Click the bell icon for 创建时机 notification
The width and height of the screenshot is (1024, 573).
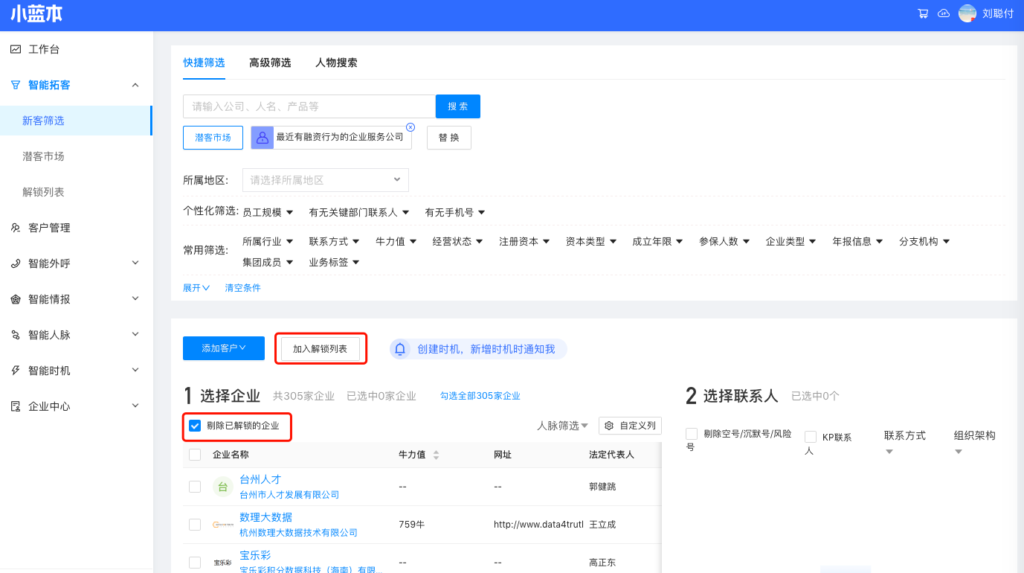point(401,349)
